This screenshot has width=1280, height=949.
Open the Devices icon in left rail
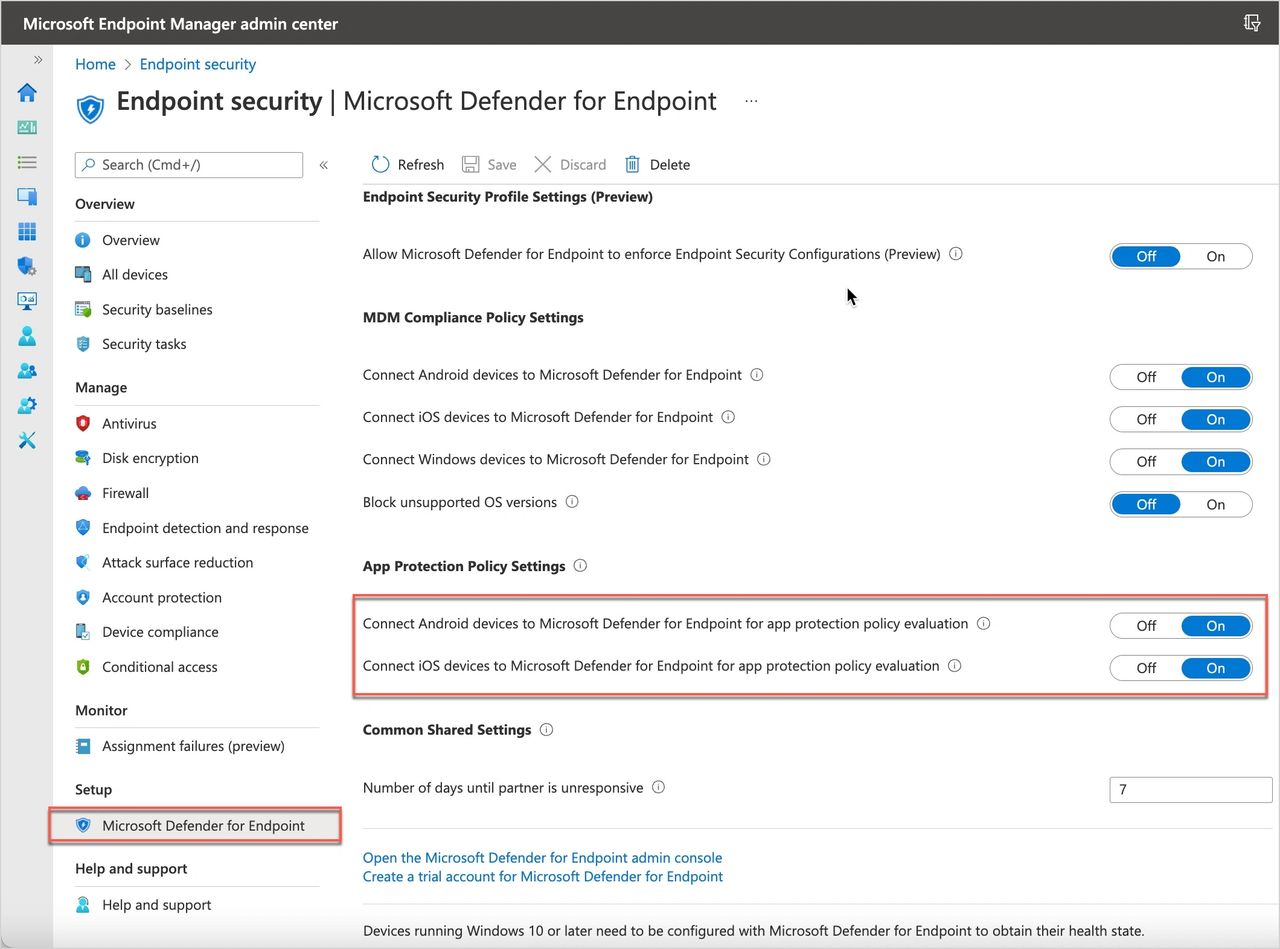pyautogui.click(x=27, y=197)
